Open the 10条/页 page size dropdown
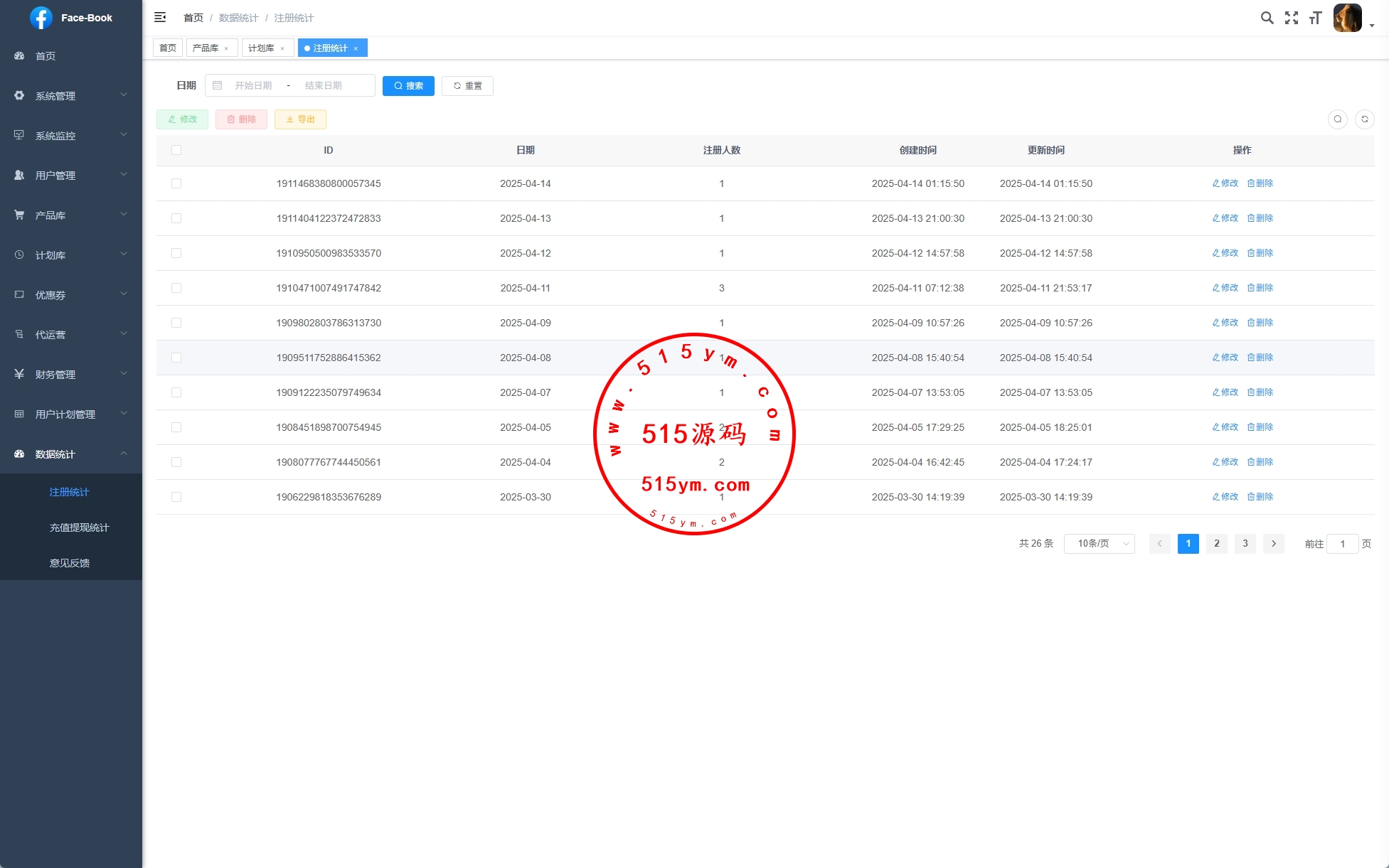The height and width of the screenshot is (868, 1389). 1099,544
